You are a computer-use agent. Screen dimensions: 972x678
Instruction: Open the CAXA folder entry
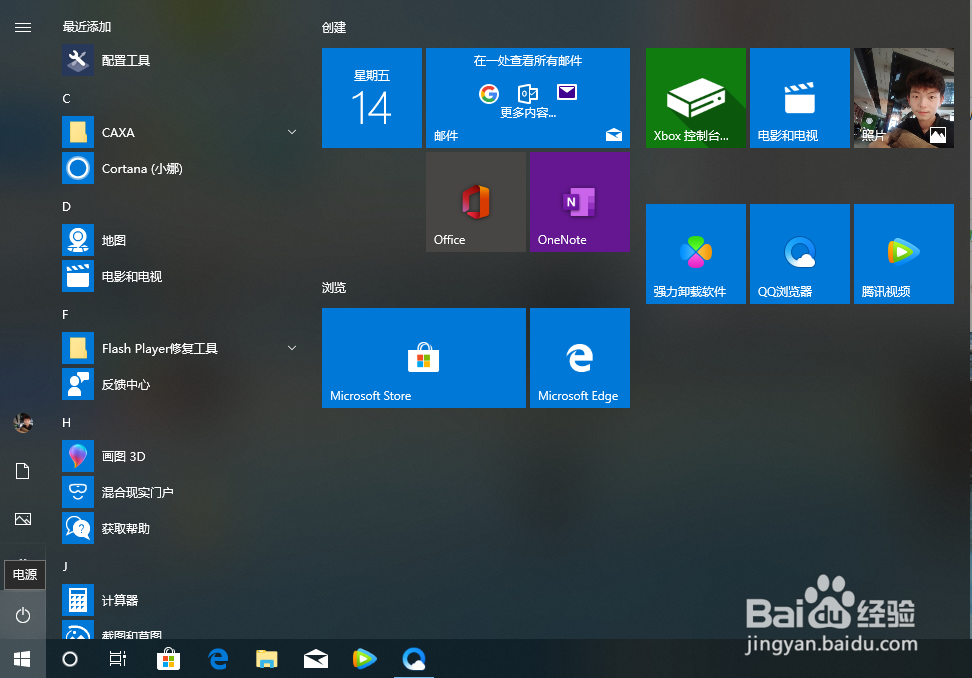click(180, 133)
